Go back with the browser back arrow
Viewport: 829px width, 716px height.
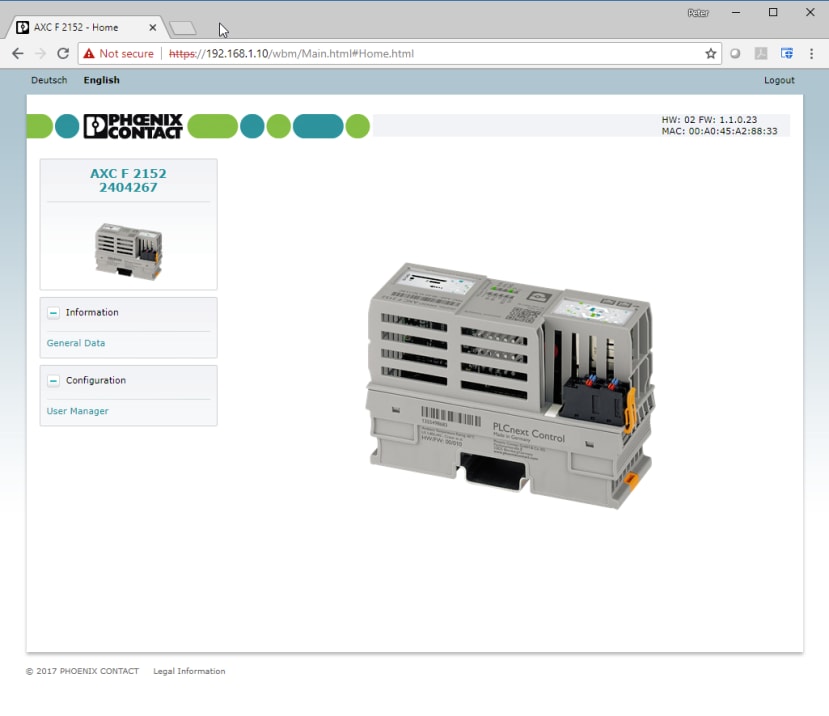point(17,53)
